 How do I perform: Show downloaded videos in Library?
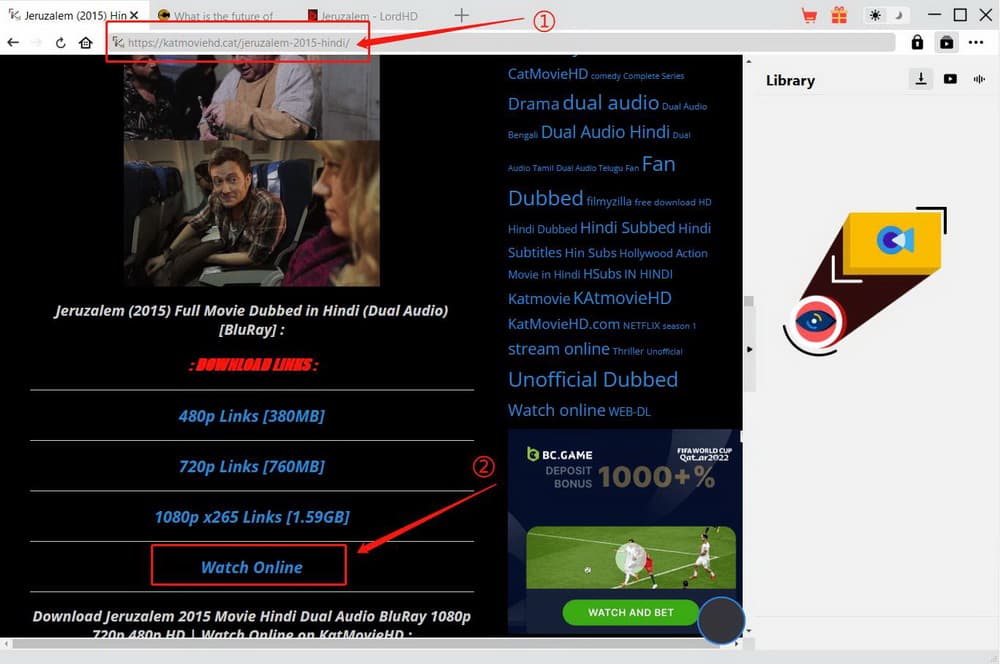pos(950,79)
